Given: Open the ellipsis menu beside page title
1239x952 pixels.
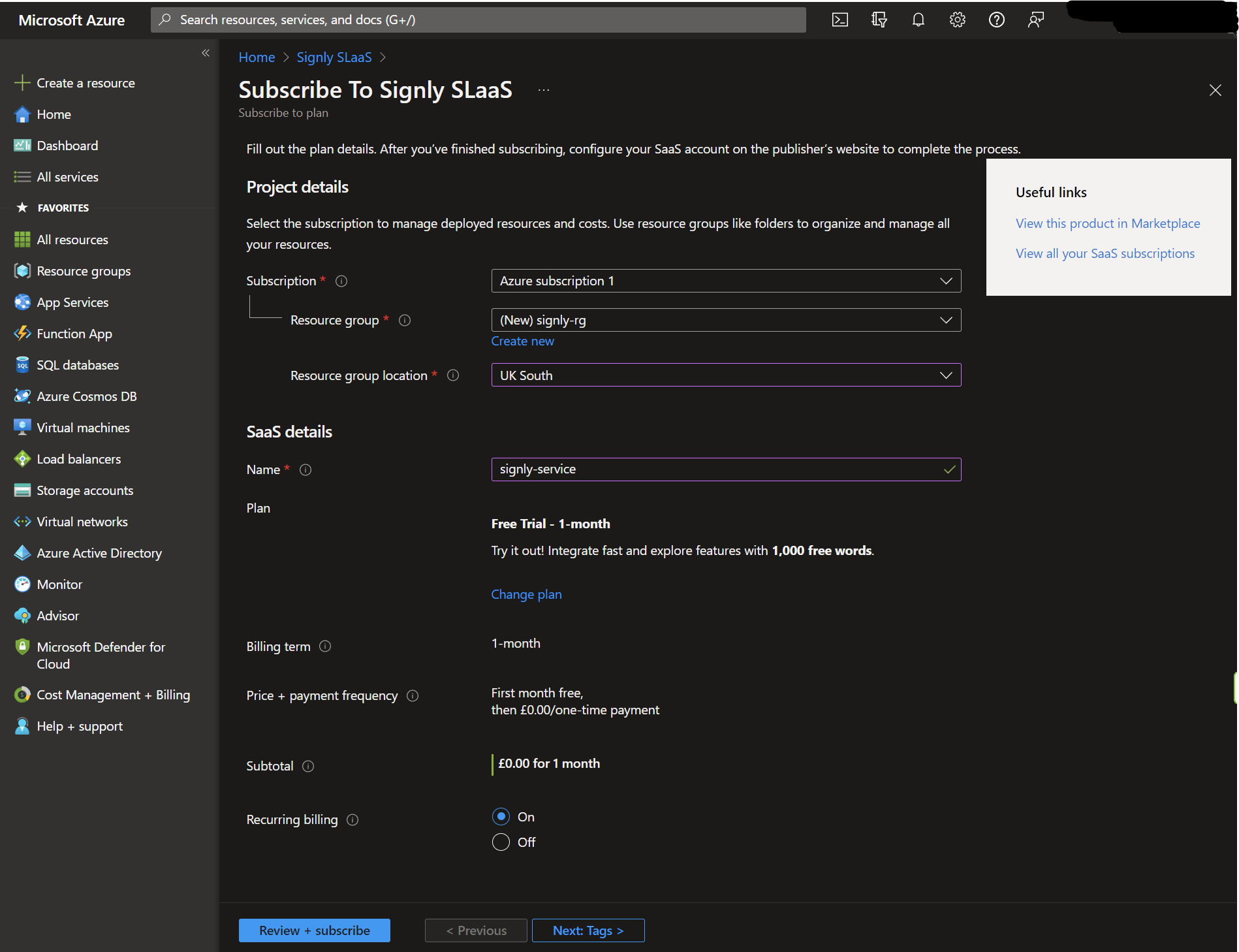Looking at the screenshot, I should pos(544,90).
